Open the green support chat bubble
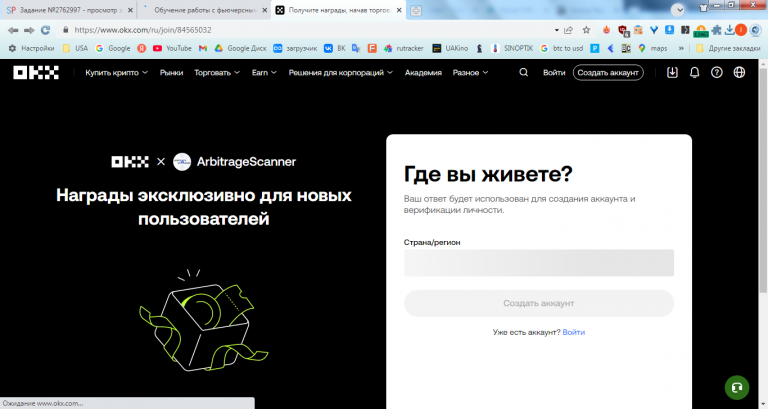The width and height of the screenshot is (768, 409). pyautogui.click(x=737, y=387)
